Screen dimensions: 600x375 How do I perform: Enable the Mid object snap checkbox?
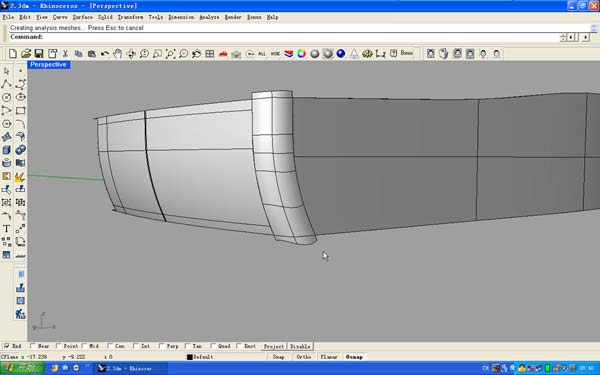[85, 346]
